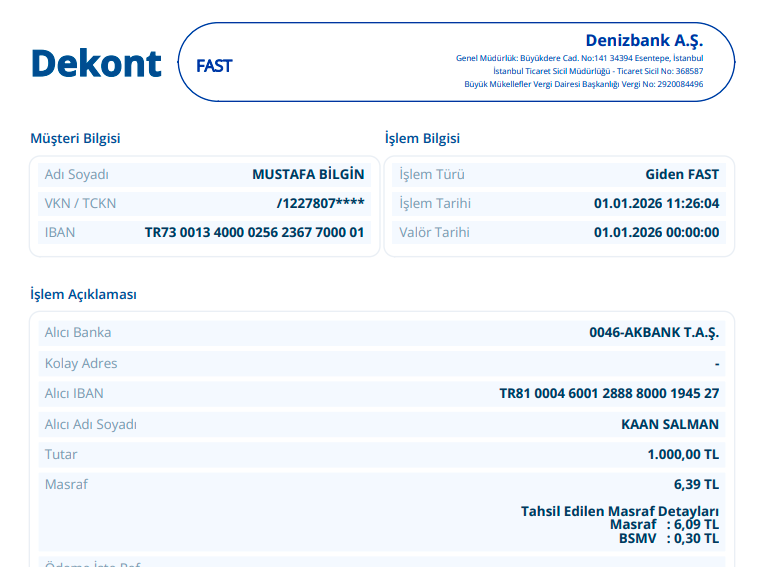Click the Dekont title text

[96, 63]
